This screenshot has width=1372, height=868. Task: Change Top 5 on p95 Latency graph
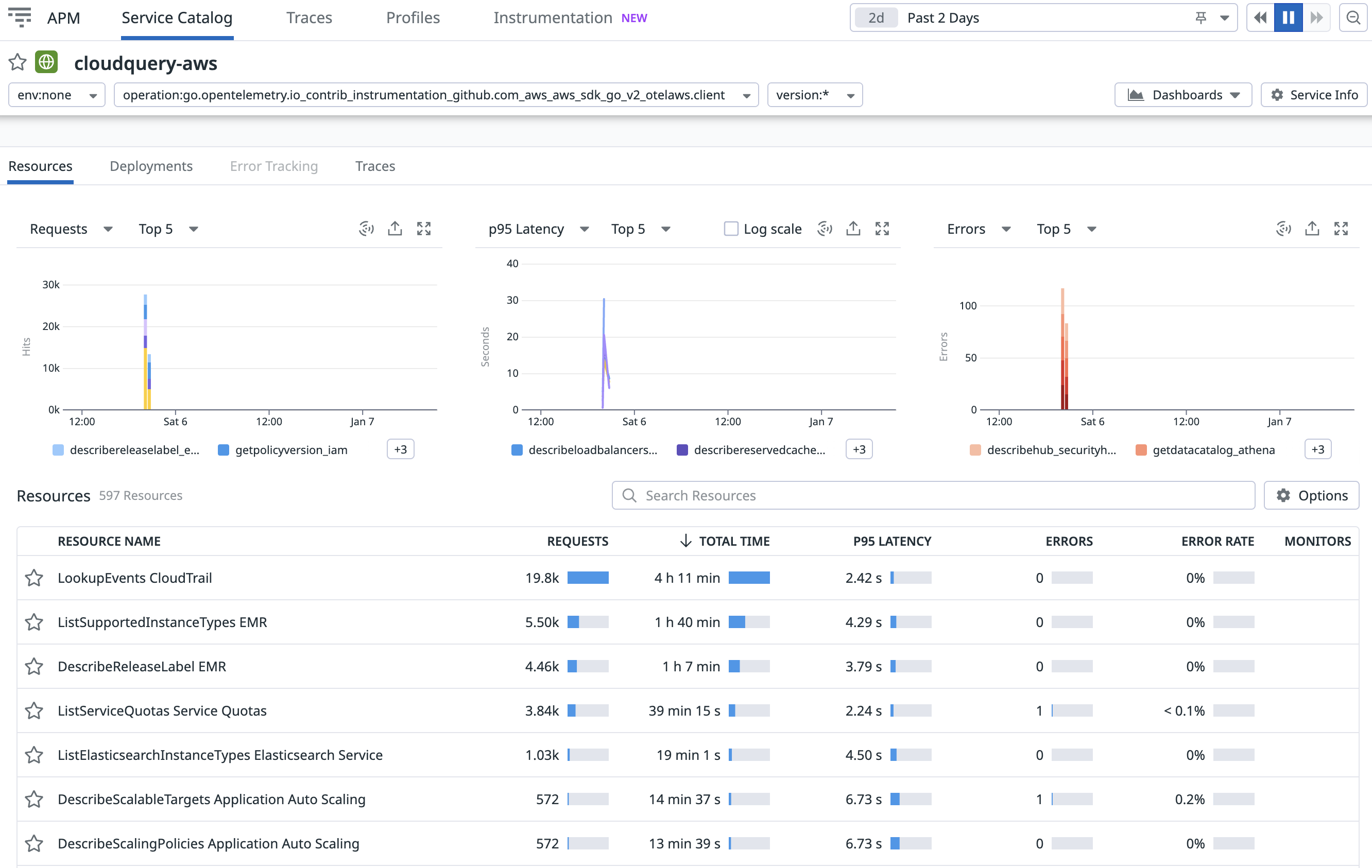[641, 229]
